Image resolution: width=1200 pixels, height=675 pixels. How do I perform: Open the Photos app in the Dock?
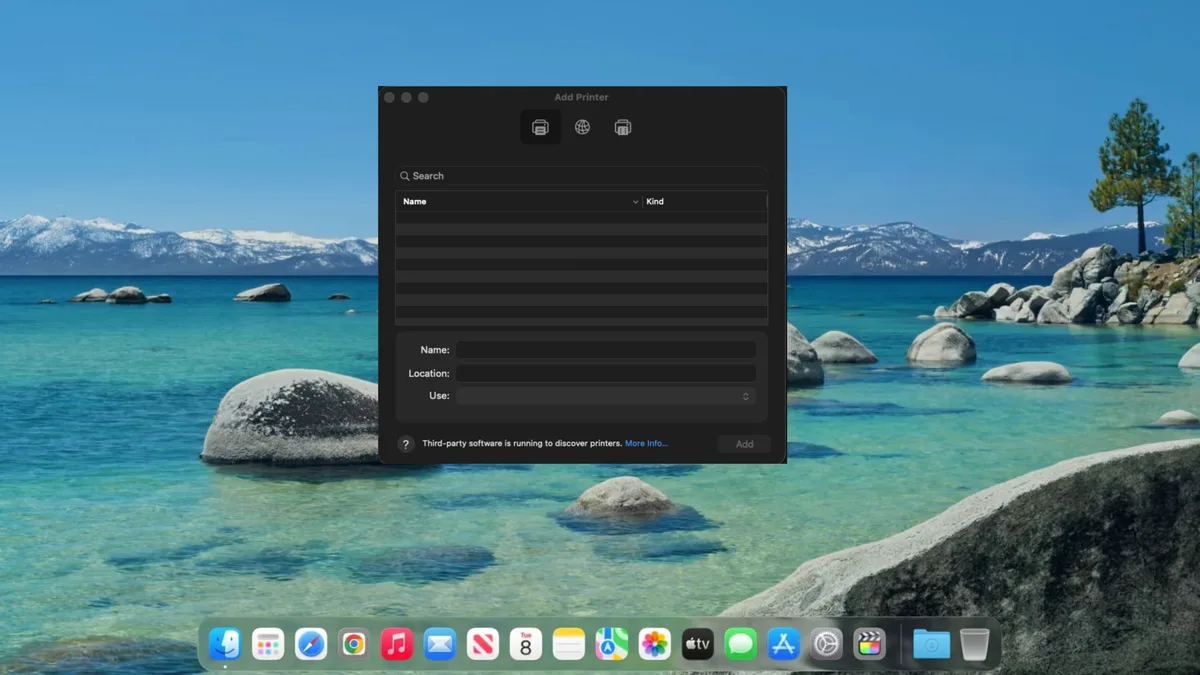tap(655, 644)
